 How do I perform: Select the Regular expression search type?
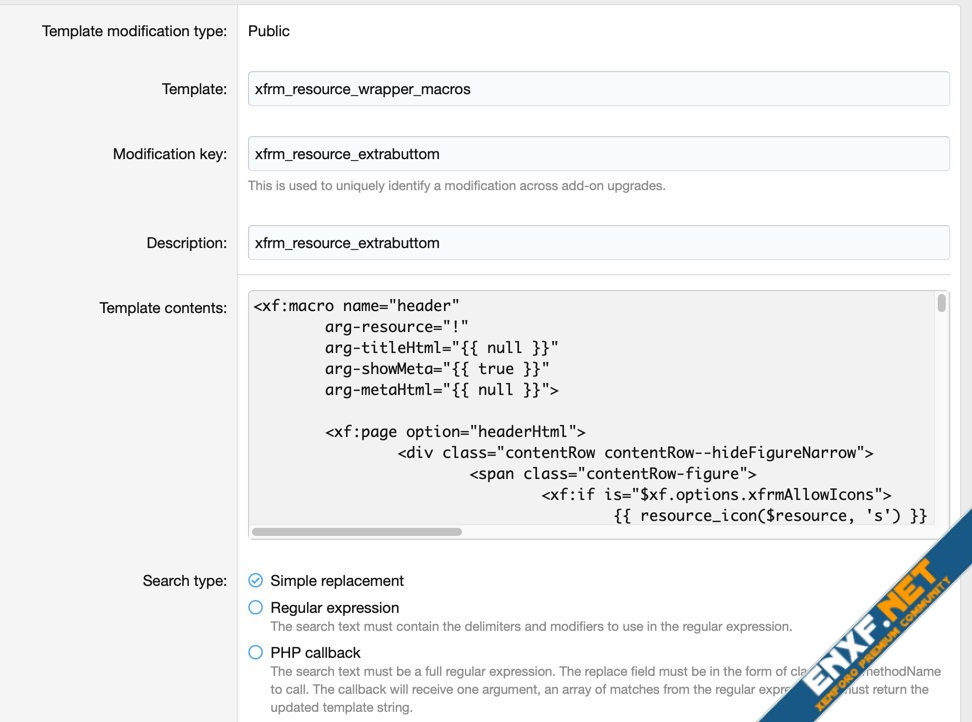click(x=255, y=607)
